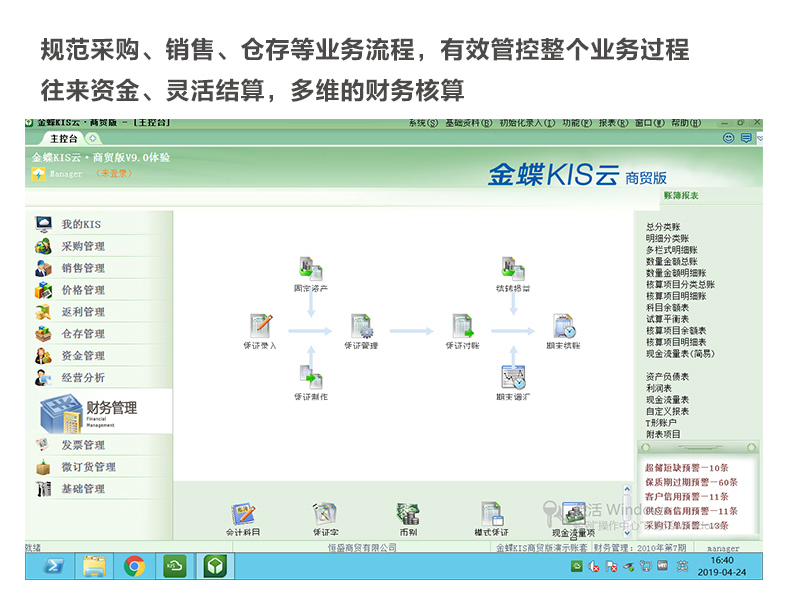Open 会计科目 basic data icon
Image resolution: width=790 pixels, height=590 pixels.
coord(243,519)
